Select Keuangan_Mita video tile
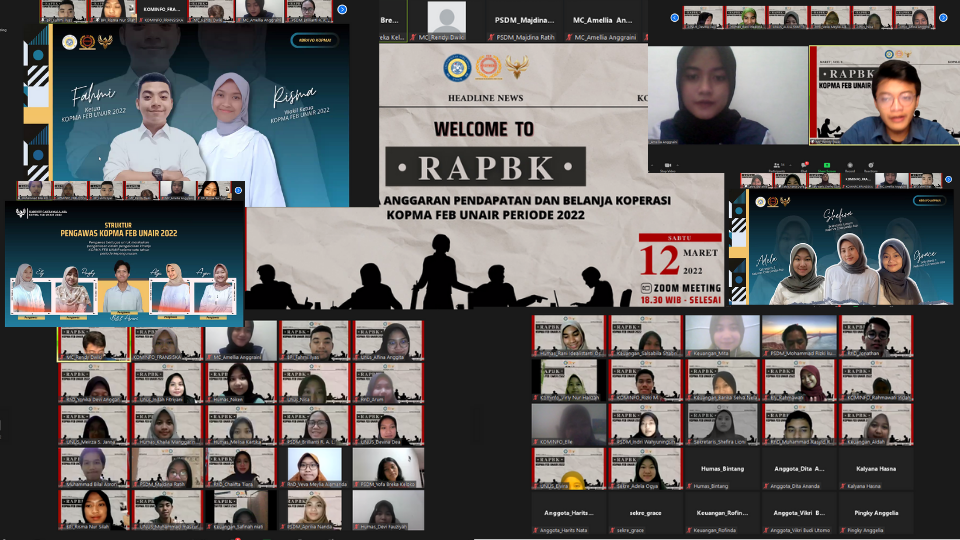Image resolution: width=960 pixels, height=540 pixels. coord(722,336)
